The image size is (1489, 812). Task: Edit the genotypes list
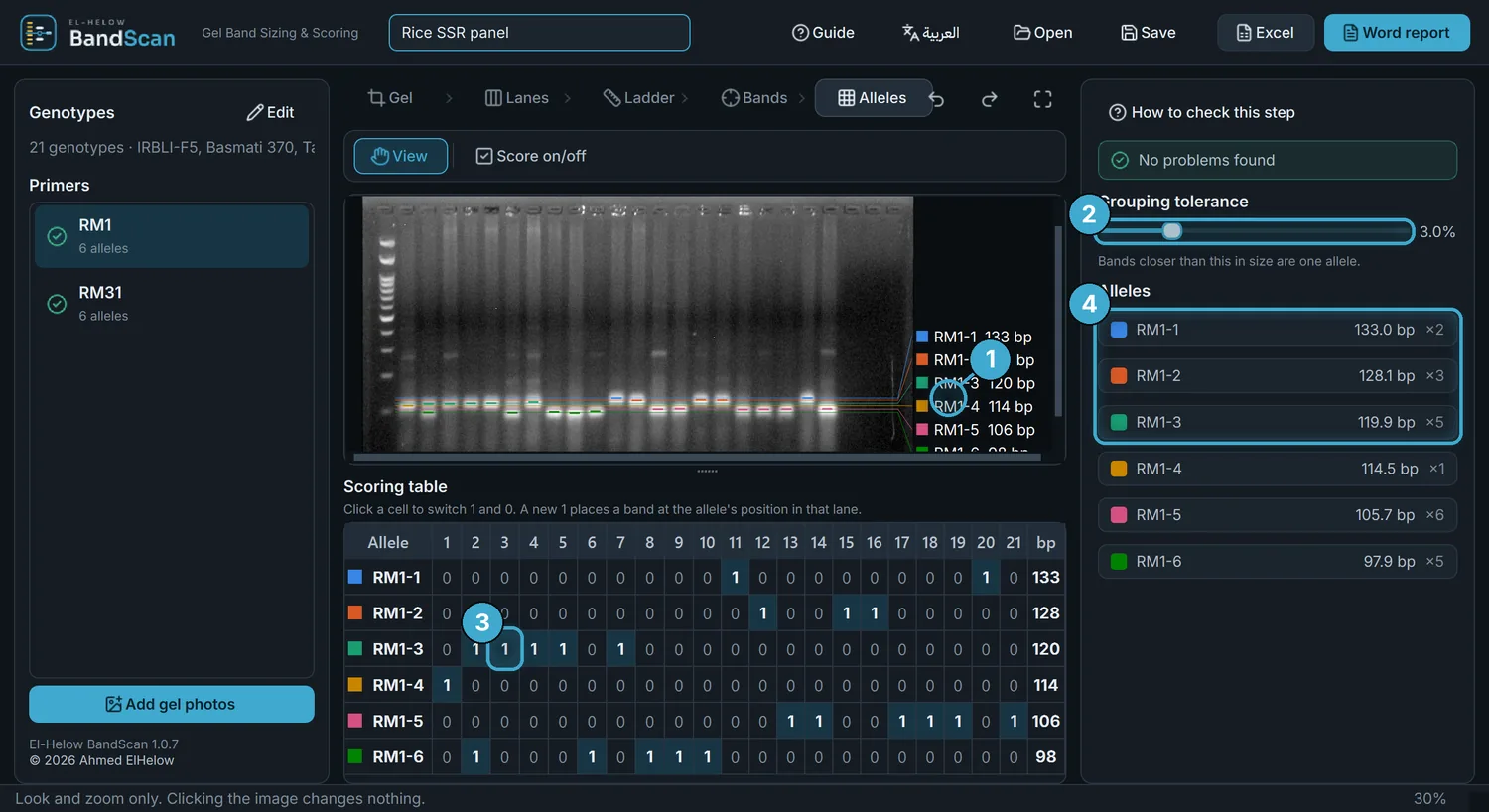pos(270,112)
